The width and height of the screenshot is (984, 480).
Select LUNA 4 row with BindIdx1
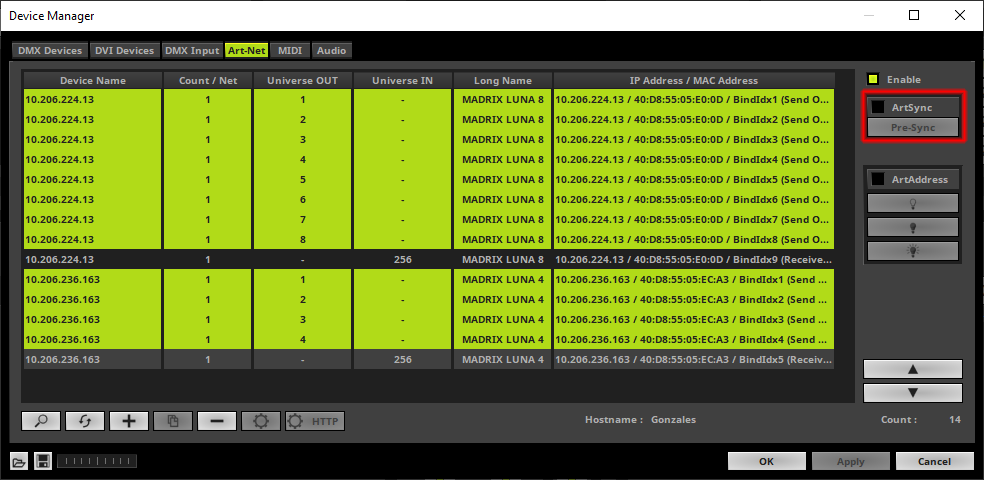pyautogui.click(x=429, y=279)
